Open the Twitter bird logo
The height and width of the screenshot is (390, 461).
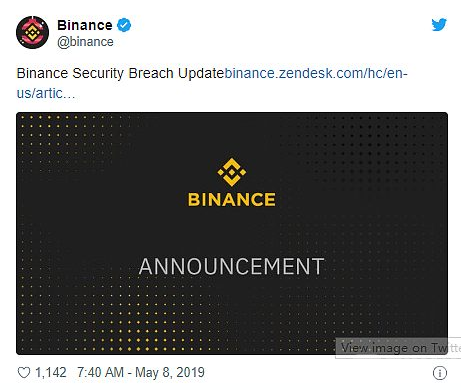439,25
